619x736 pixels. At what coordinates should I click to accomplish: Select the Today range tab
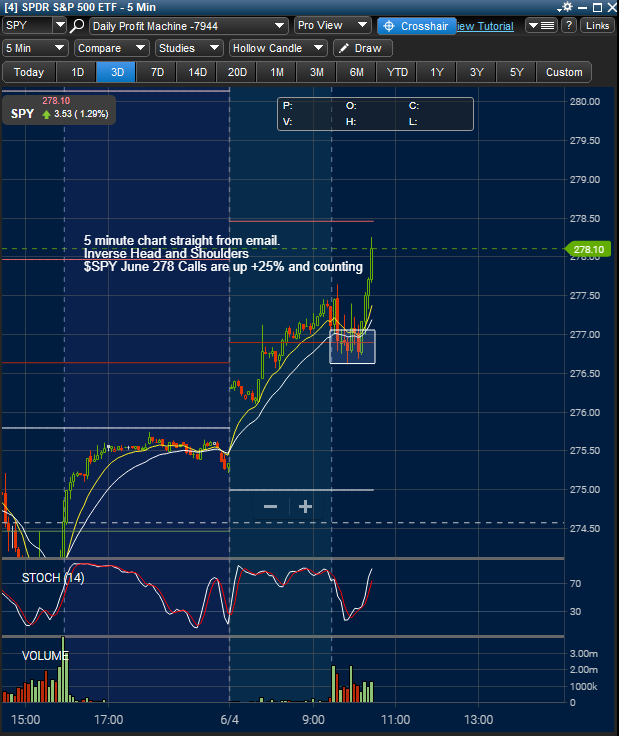click(x=29, y=72)
